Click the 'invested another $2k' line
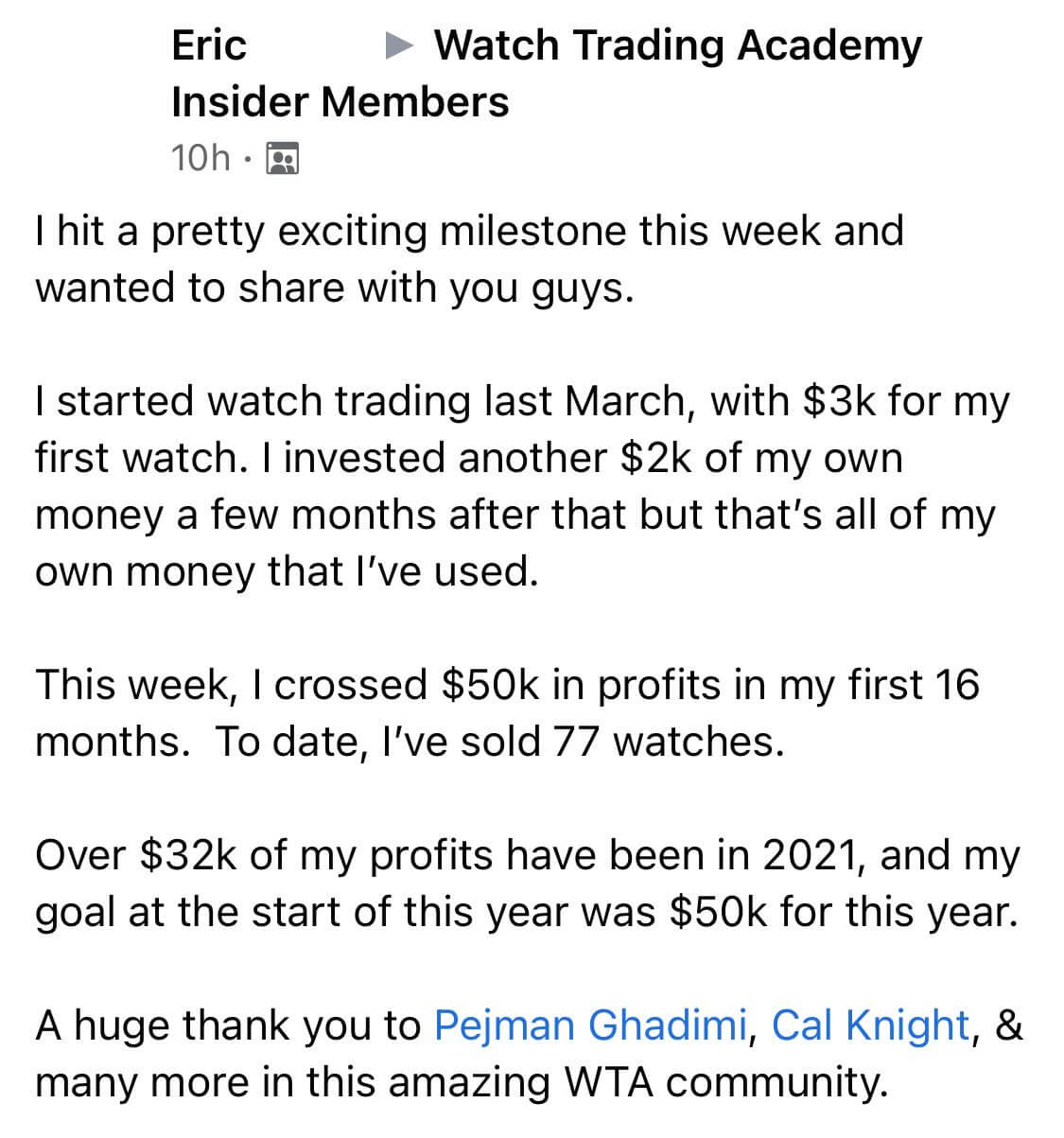 pos(468,458)
